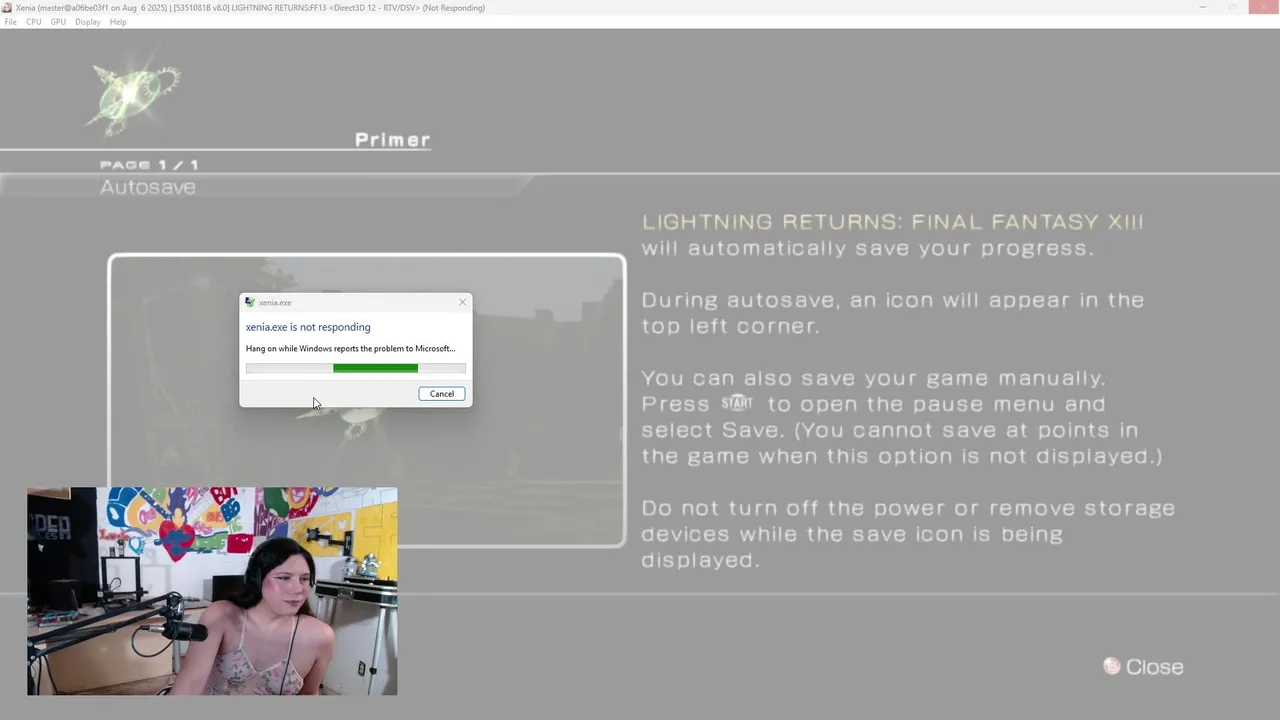Click the PAGE 1 / 1 indicator

click(x=149, y=165)
